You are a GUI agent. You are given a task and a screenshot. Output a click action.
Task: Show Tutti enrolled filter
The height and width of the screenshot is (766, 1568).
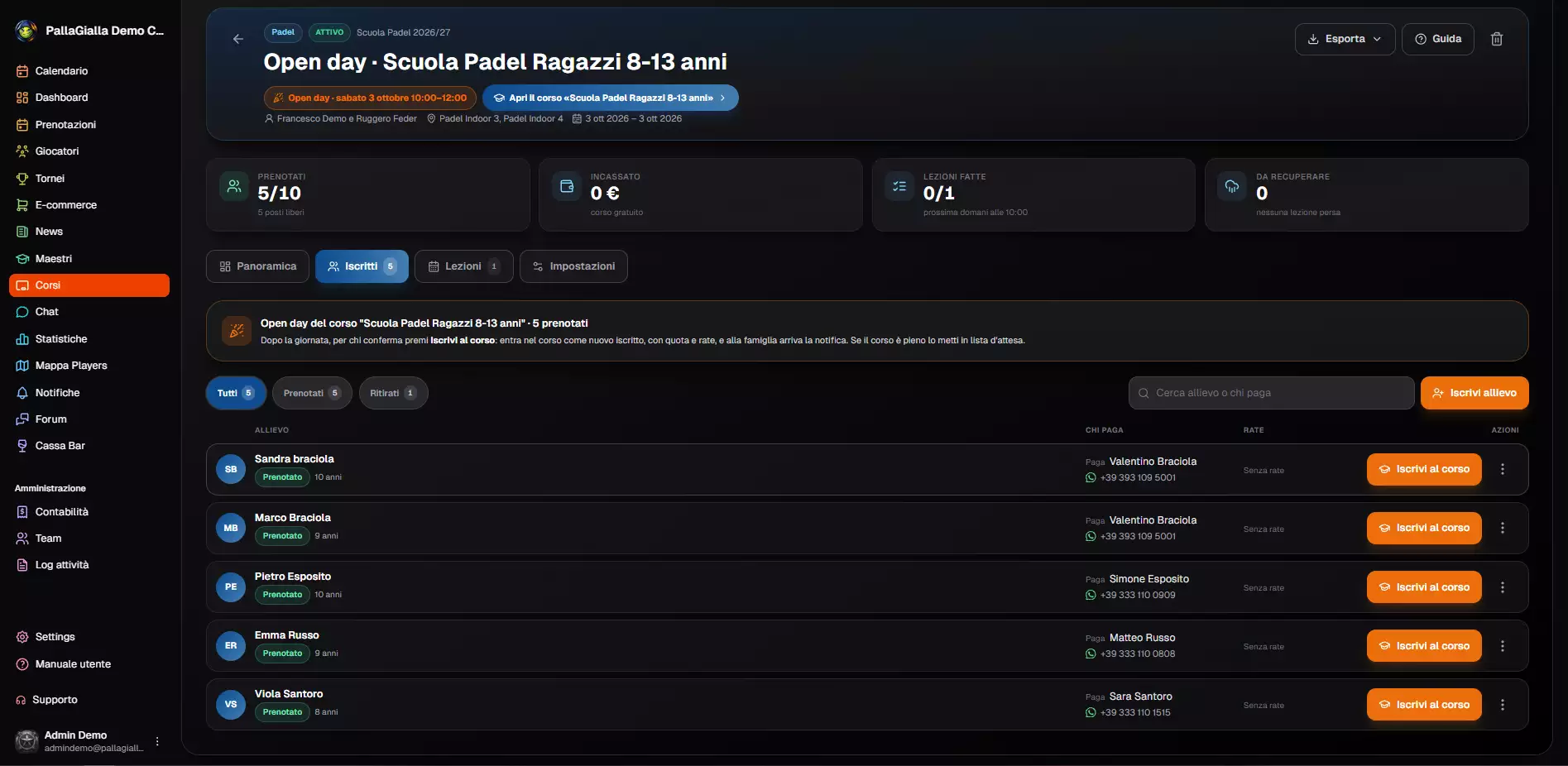[x=236, y=393]
